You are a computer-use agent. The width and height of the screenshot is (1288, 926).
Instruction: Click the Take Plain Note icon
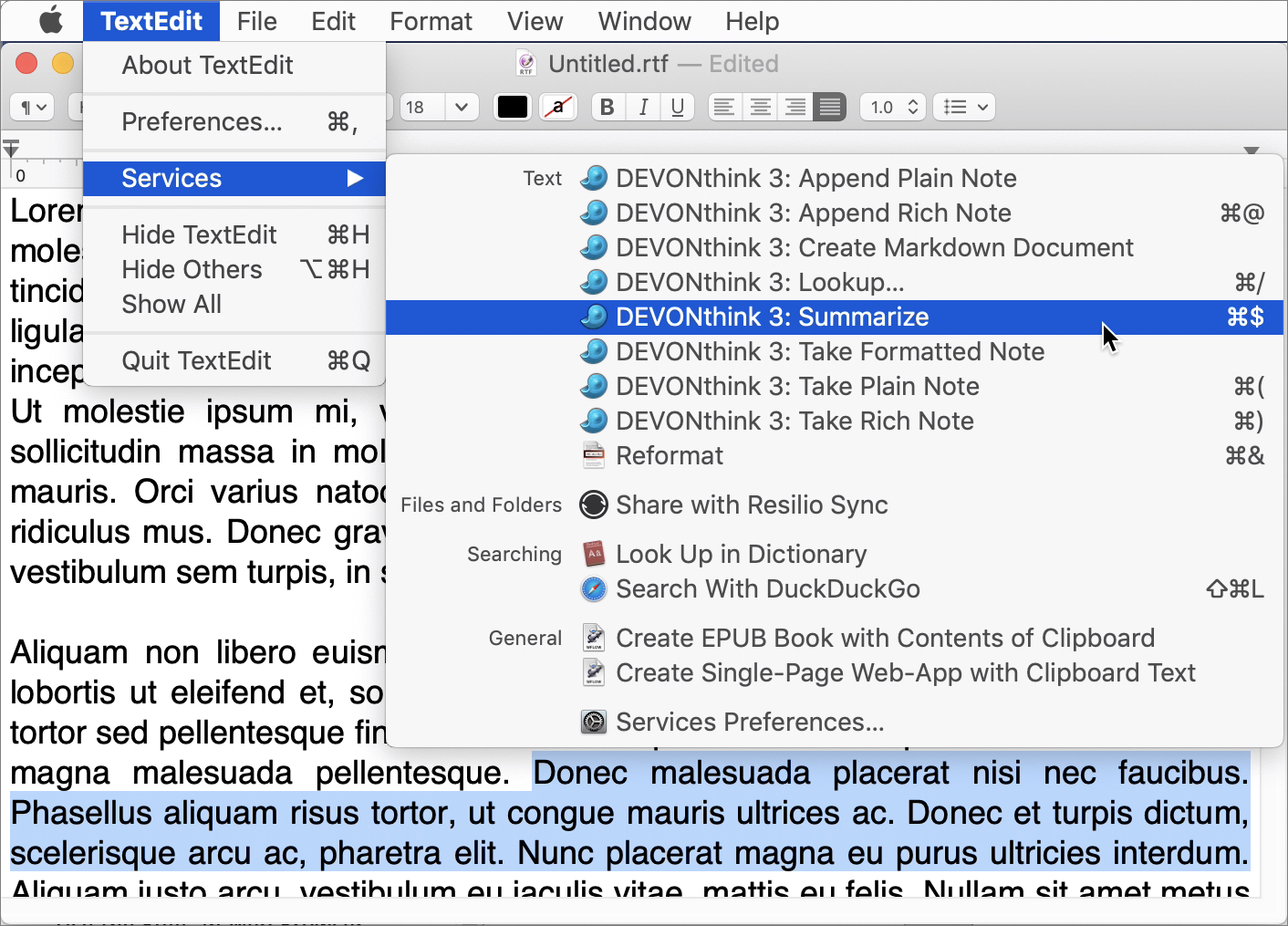point(594,386)
